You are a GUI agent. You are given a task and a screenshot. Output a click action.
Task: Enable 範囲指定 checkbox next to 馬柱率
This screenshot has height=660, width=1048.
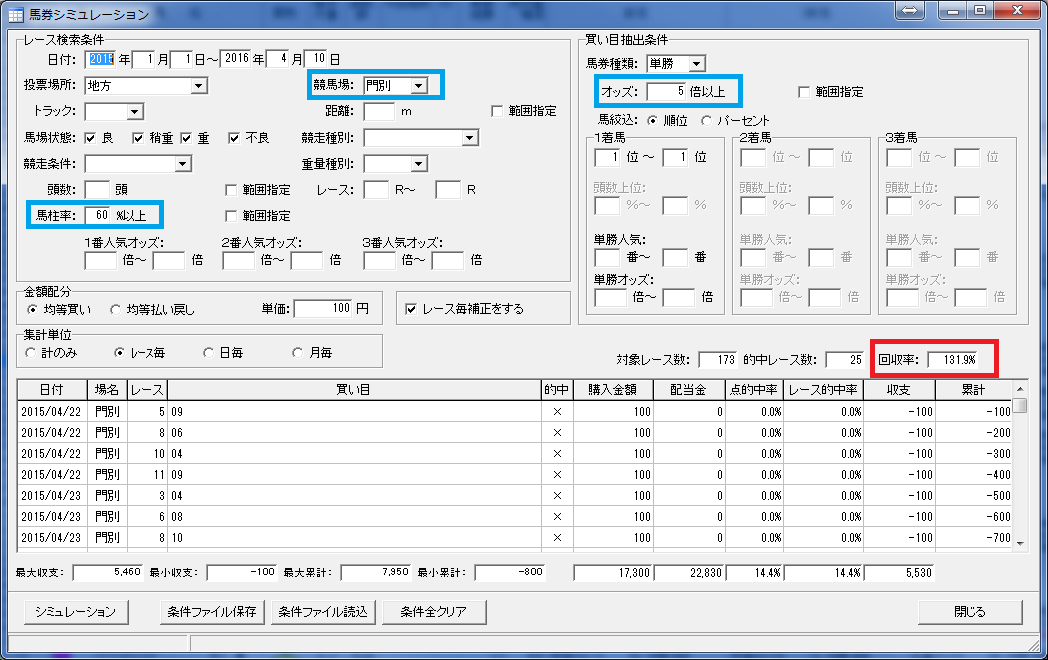click(231, 216)
